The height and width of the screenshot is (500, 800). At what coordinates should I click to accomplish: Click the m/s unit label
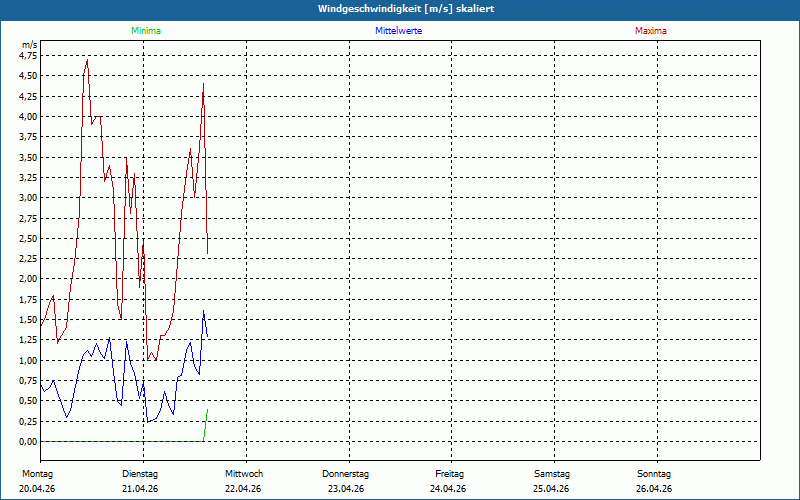[x=30, y=45]
